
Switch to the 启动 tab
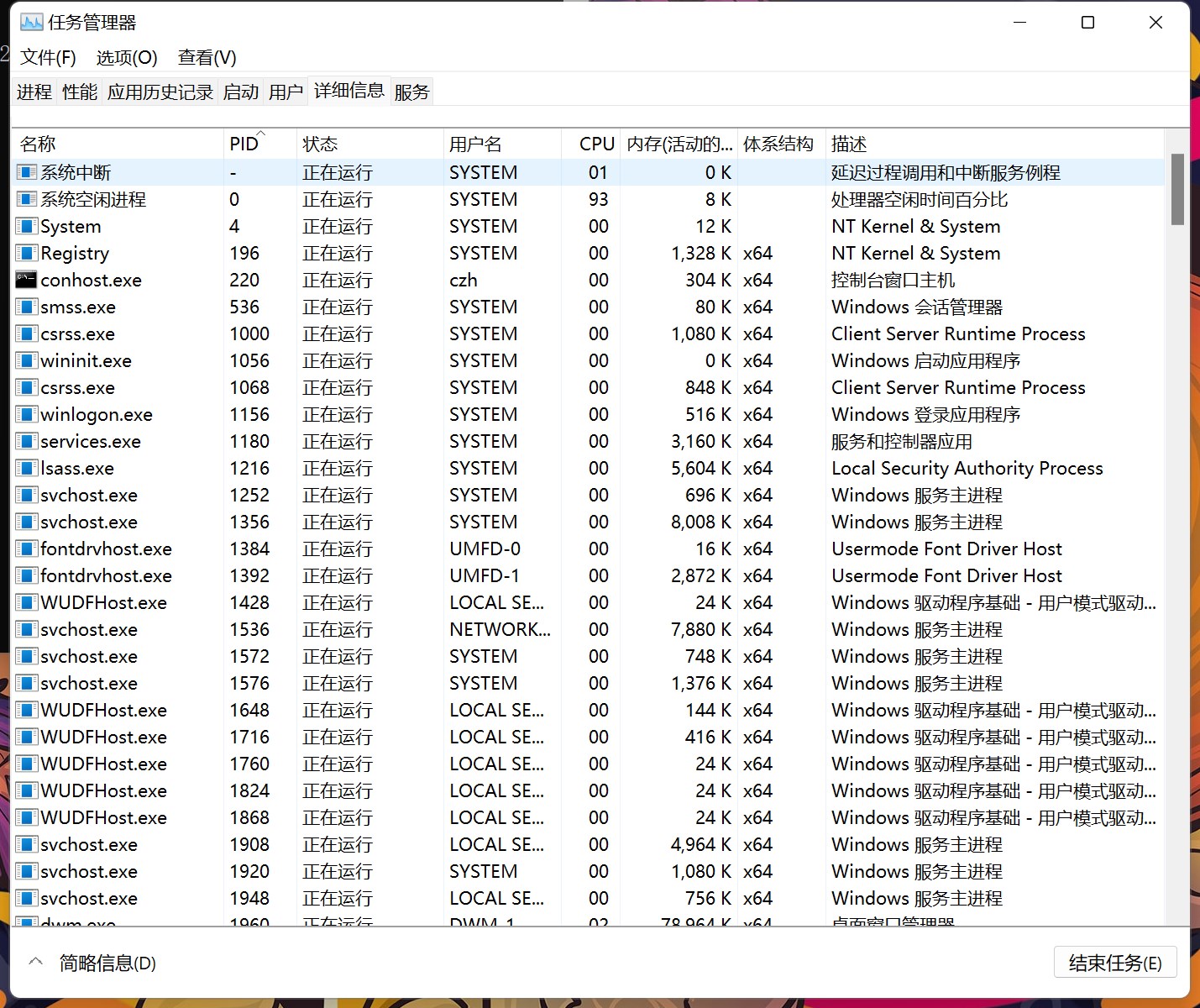pos(241,92)
